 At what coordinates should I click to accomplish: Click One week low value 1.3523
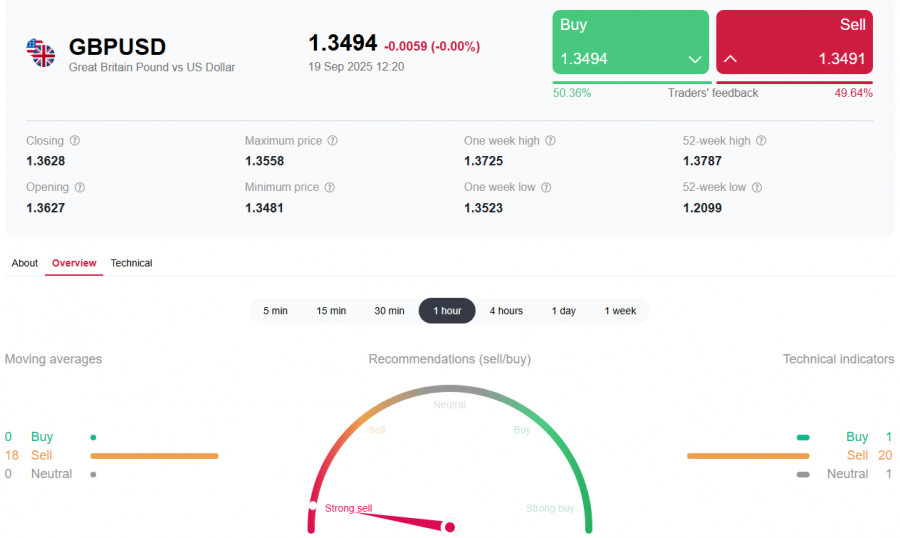click(483, 208)
